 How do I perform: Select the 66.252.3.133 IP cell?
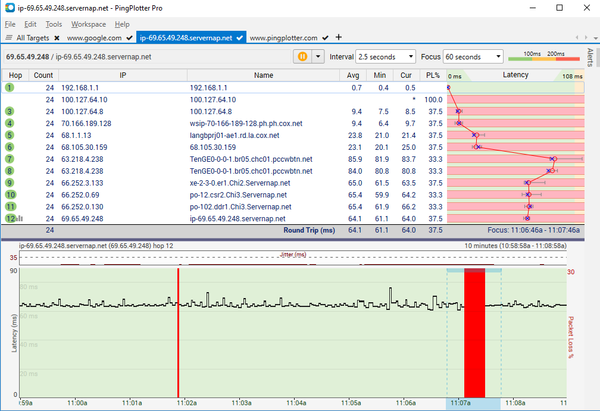(x=82, y=183)
